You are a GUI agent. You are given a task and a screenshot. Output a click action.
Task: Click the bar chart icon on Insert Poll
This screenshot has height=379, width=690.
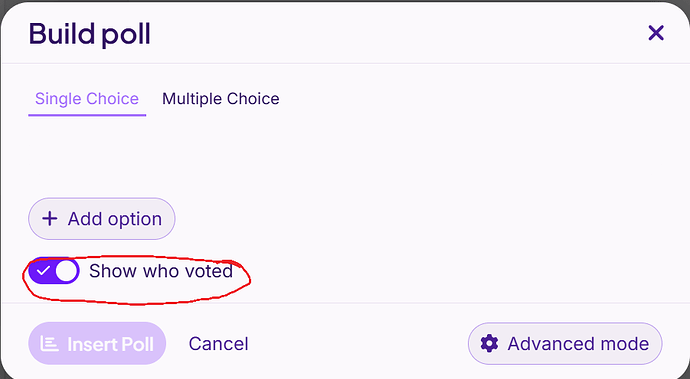(49, 344)
